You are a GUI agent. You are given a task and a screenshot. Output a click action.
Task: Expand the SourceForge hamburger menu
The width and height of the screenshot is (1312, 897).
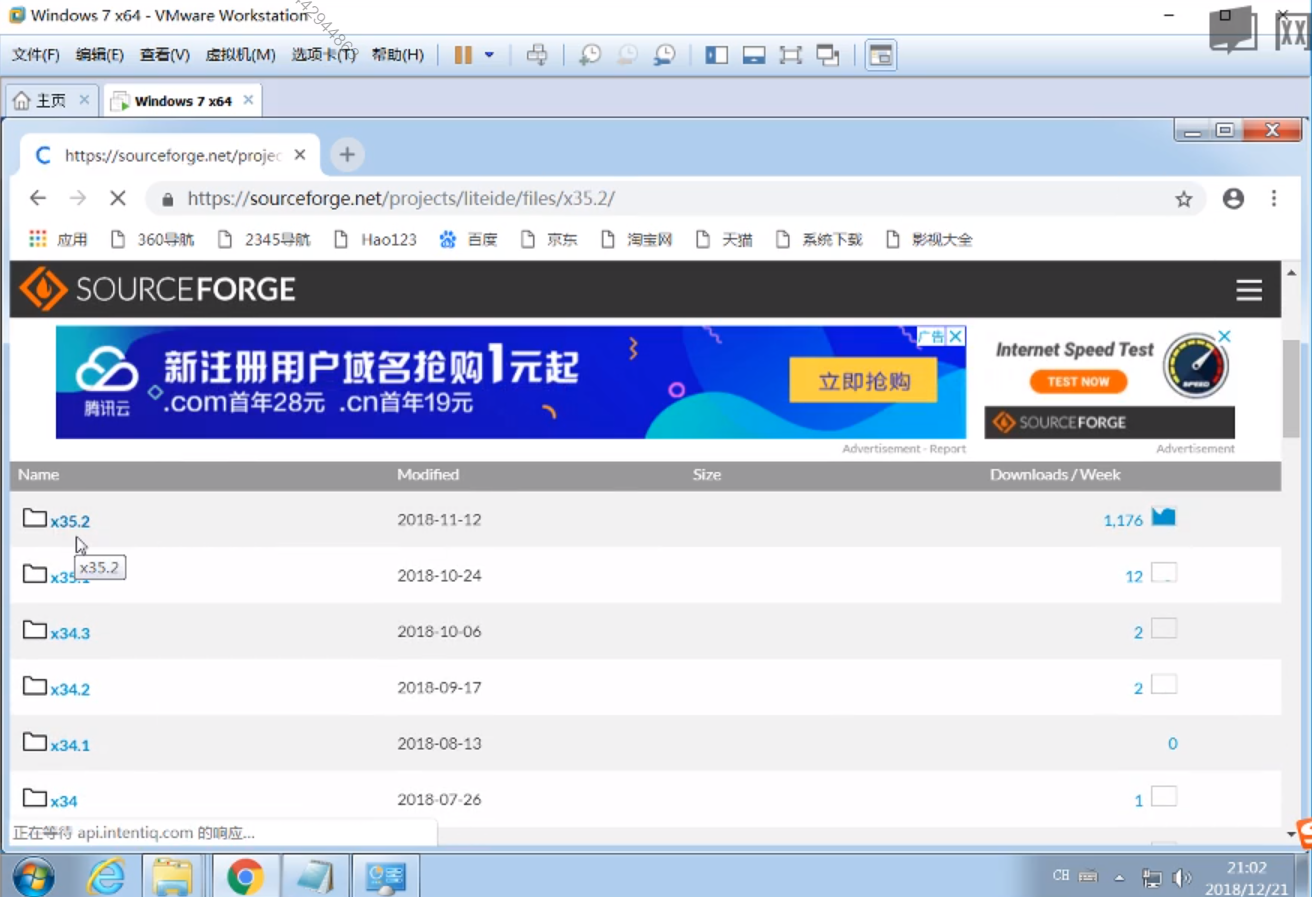tap(1248, 290)
